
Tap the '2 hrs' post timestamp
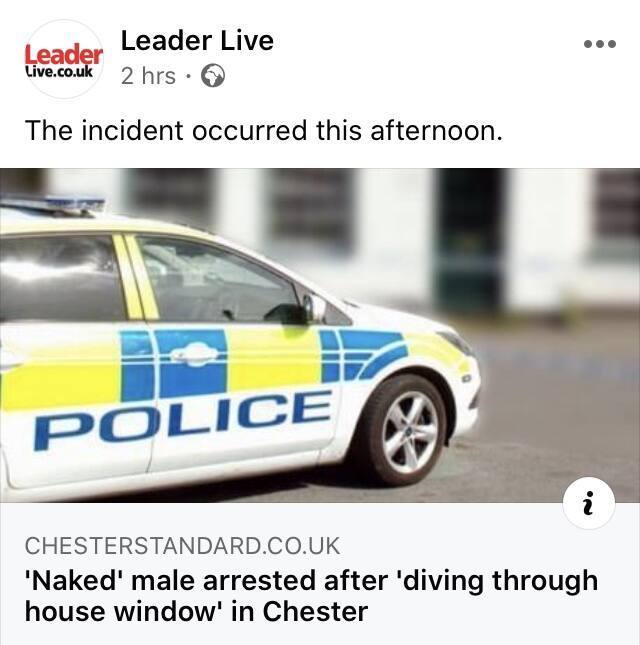(148, 76)
